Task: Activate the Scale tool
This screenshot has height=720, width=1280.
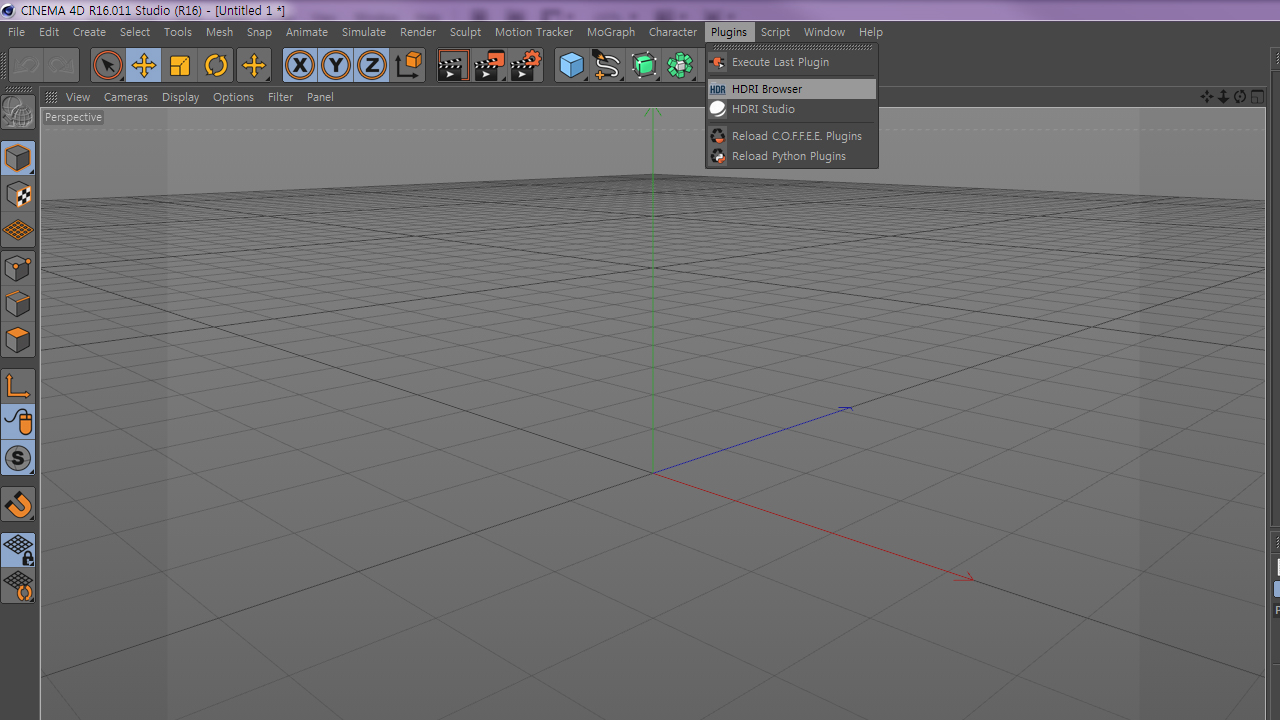Action: (180, 66)
